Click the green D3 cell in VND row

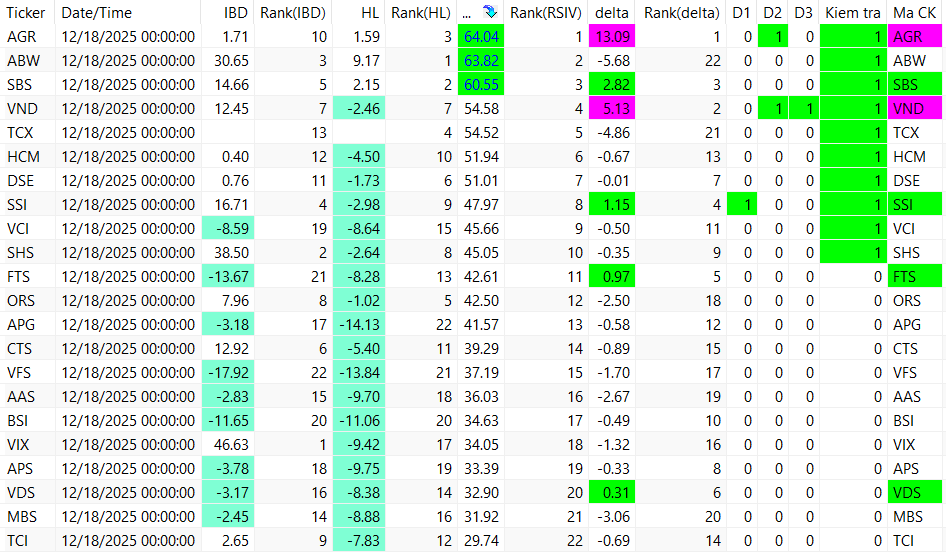click(804, 109)
